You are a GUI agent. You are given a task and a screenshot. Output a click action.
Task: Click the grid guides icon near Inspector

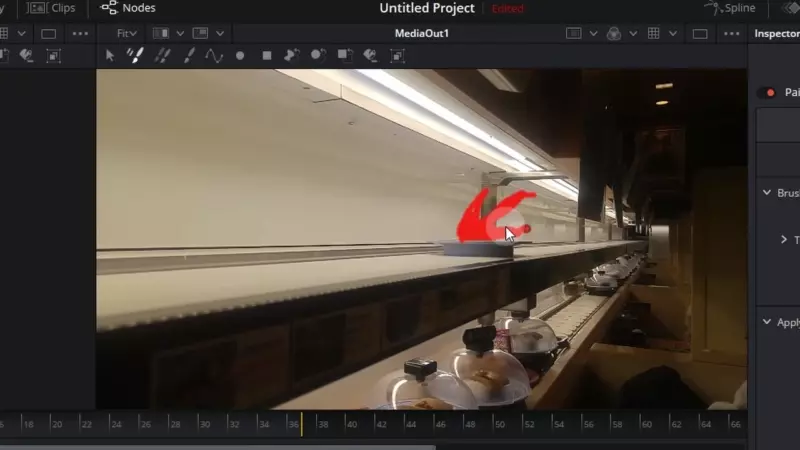click(654, 34)
